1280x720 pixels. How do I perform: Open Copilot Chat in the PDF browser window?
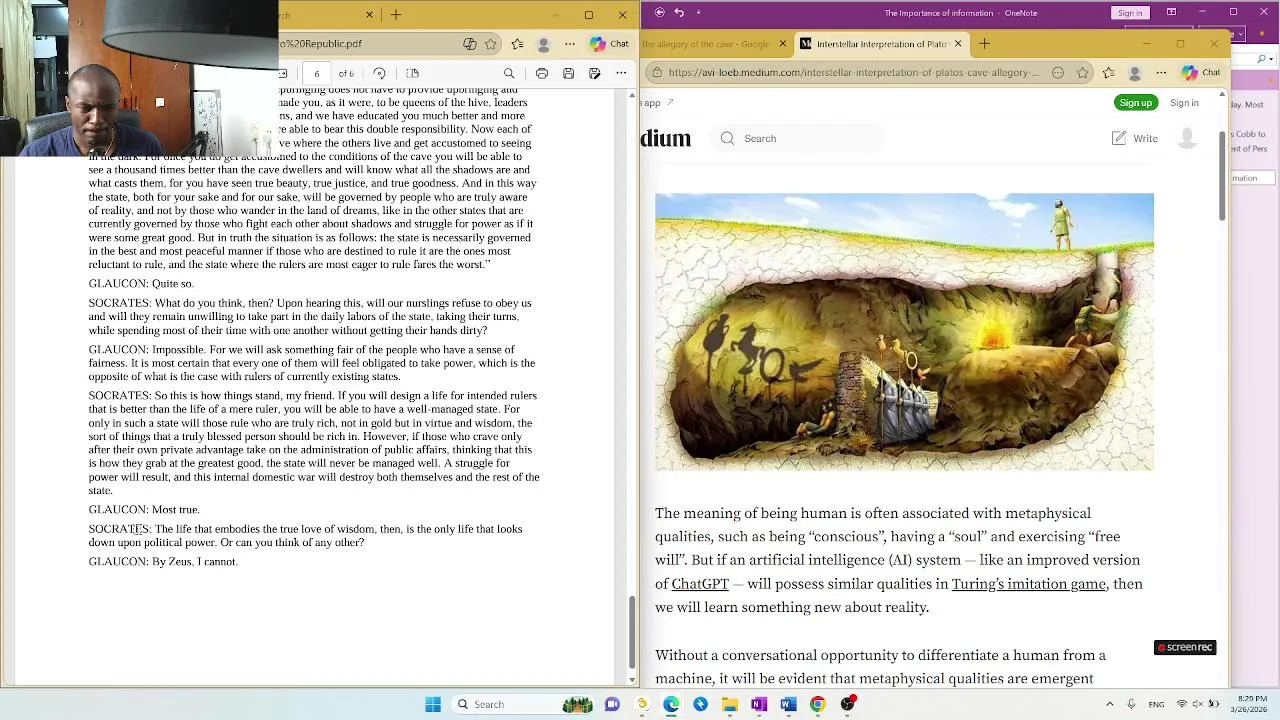click(x=609, y=44)
